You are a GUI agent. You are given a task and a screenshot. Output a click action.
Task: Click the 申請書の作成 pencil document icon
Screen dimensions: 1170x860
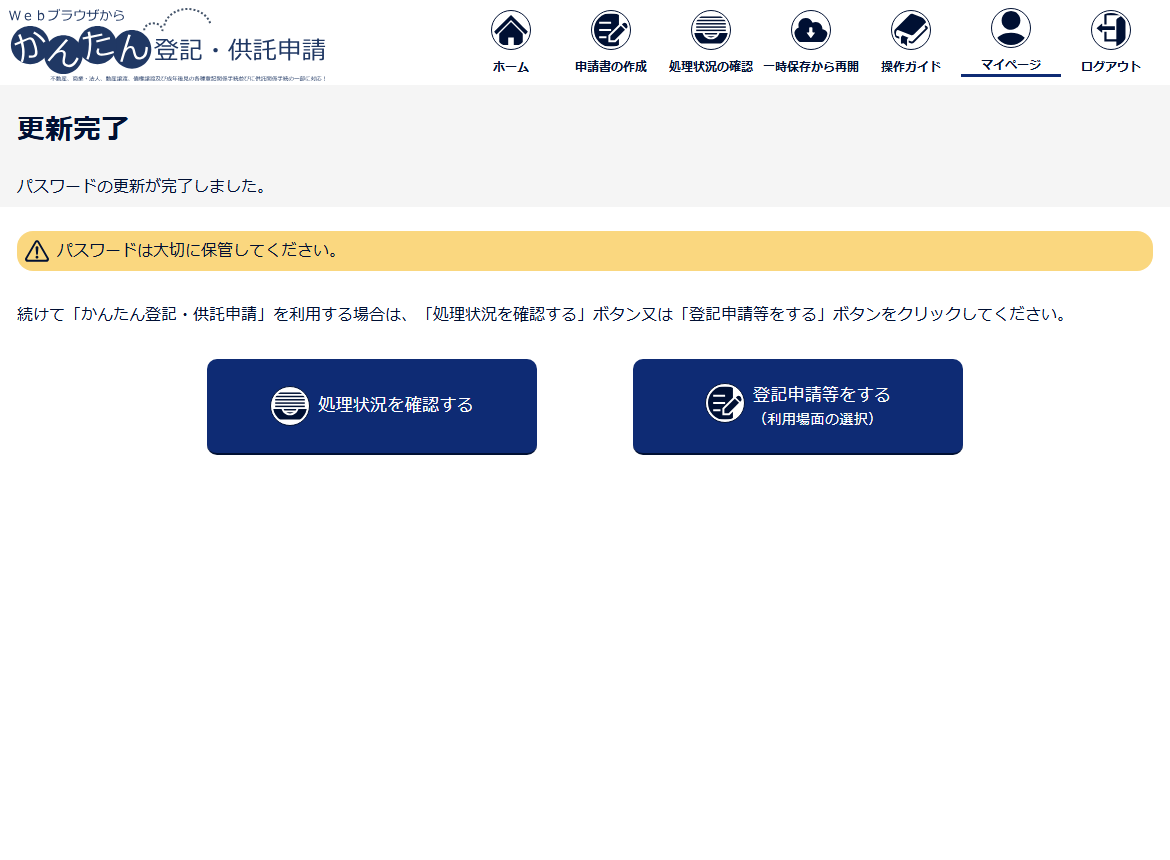[611, 30]
